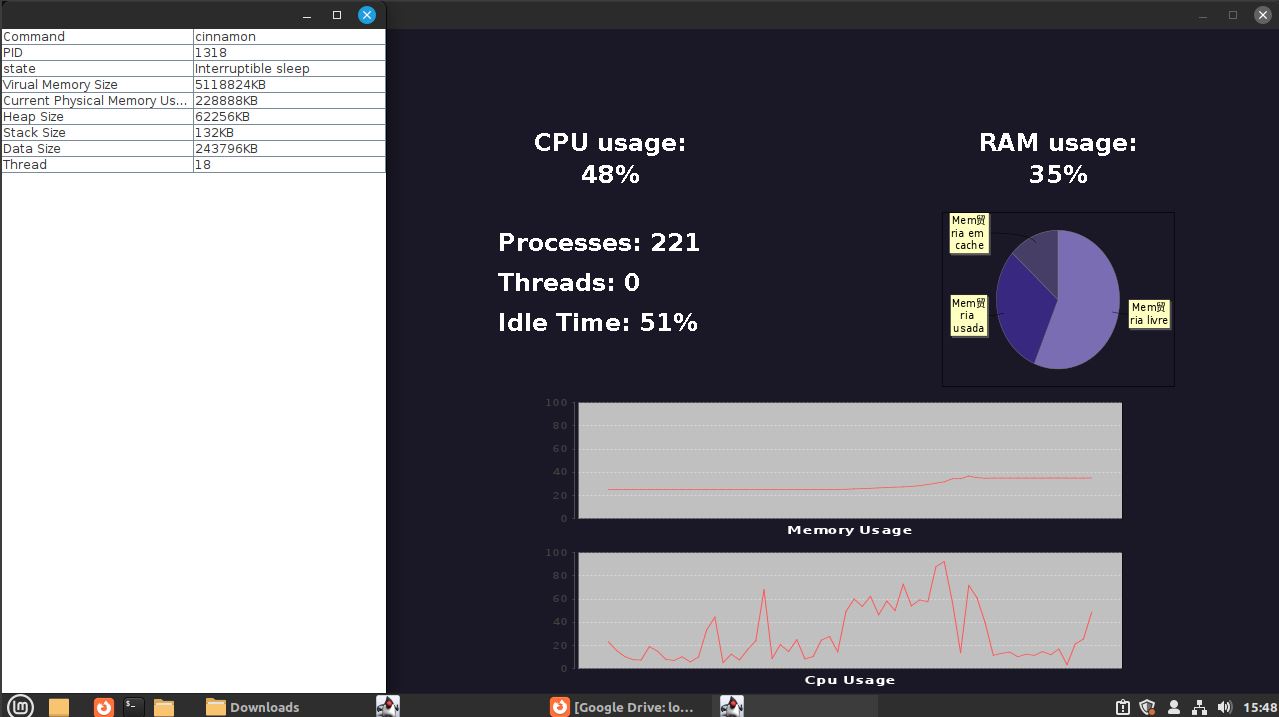The height and width of the screenshot is (717, 1279).
Task: Click the 'Interruptible sleep' state cell
Action: 289,68
